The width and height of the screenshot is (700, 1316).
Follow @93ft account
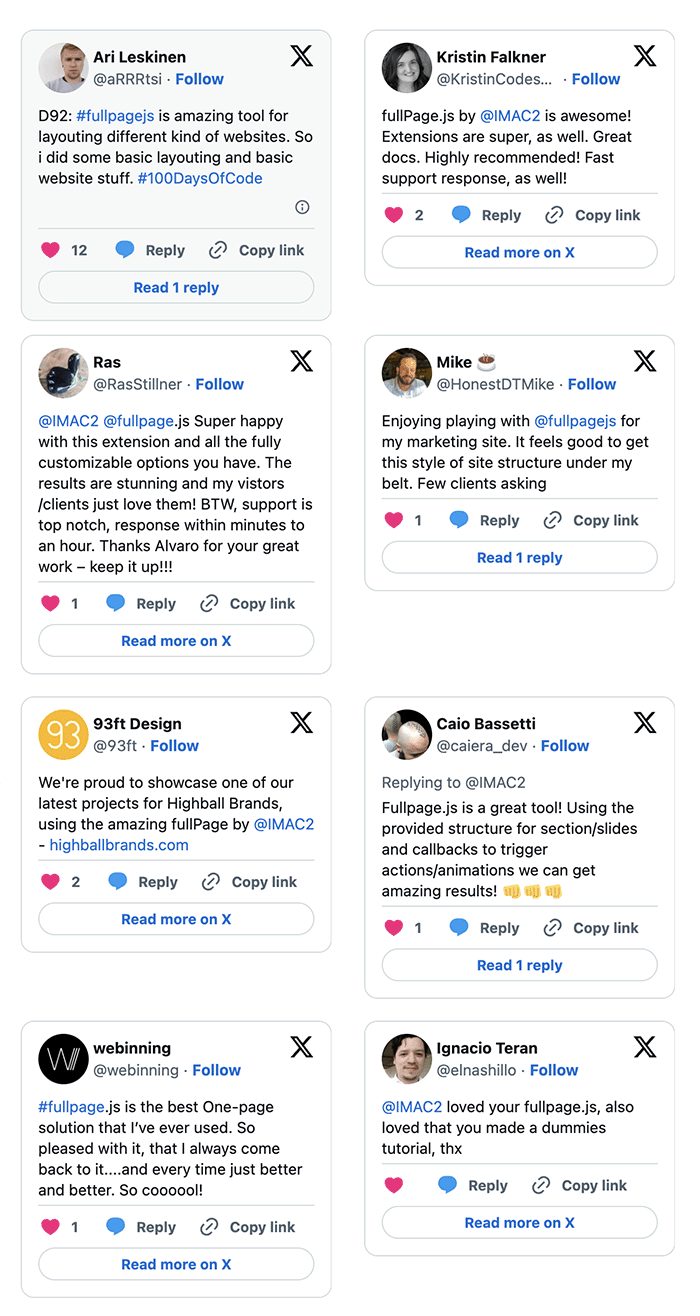[x=175, y=746]
